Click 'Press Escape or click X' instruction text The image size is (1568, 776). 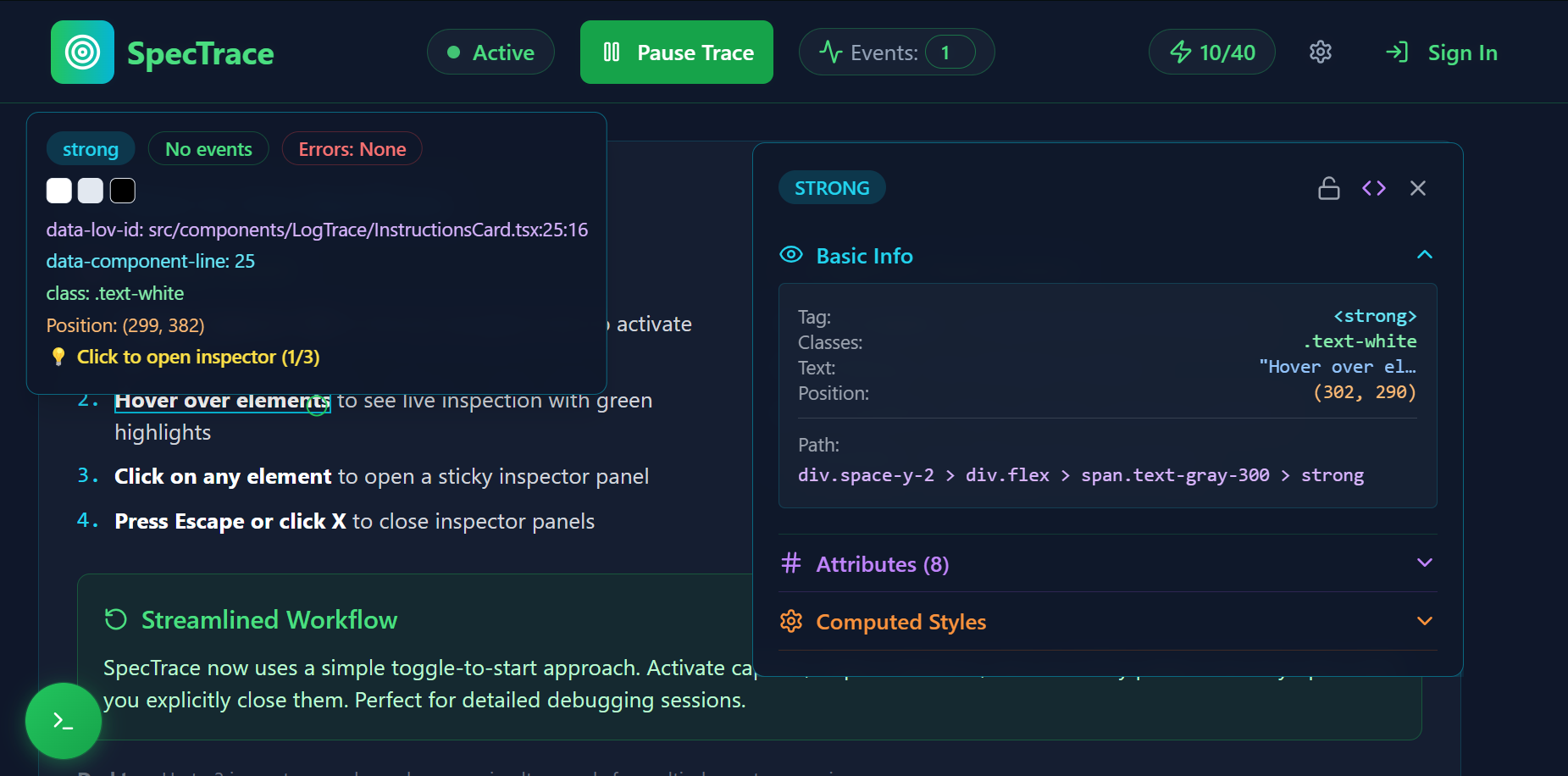click(230, 521)
